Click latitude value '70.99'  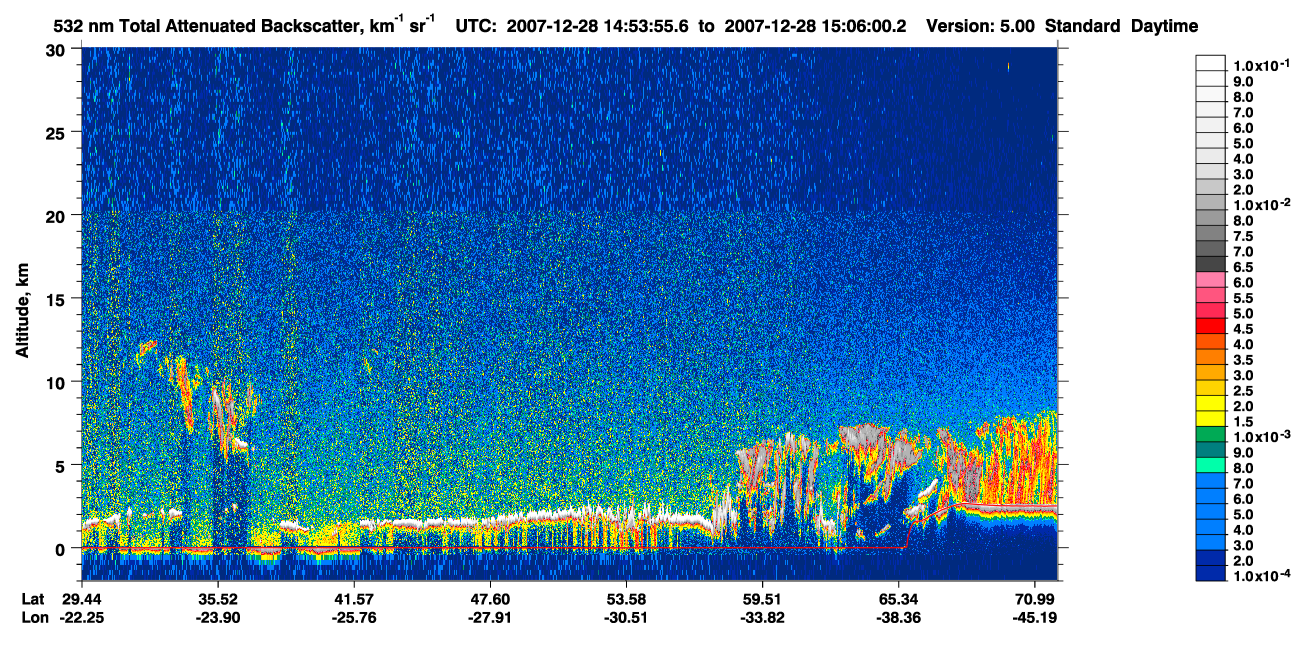pyautogui.click(x=1033, y=598)
